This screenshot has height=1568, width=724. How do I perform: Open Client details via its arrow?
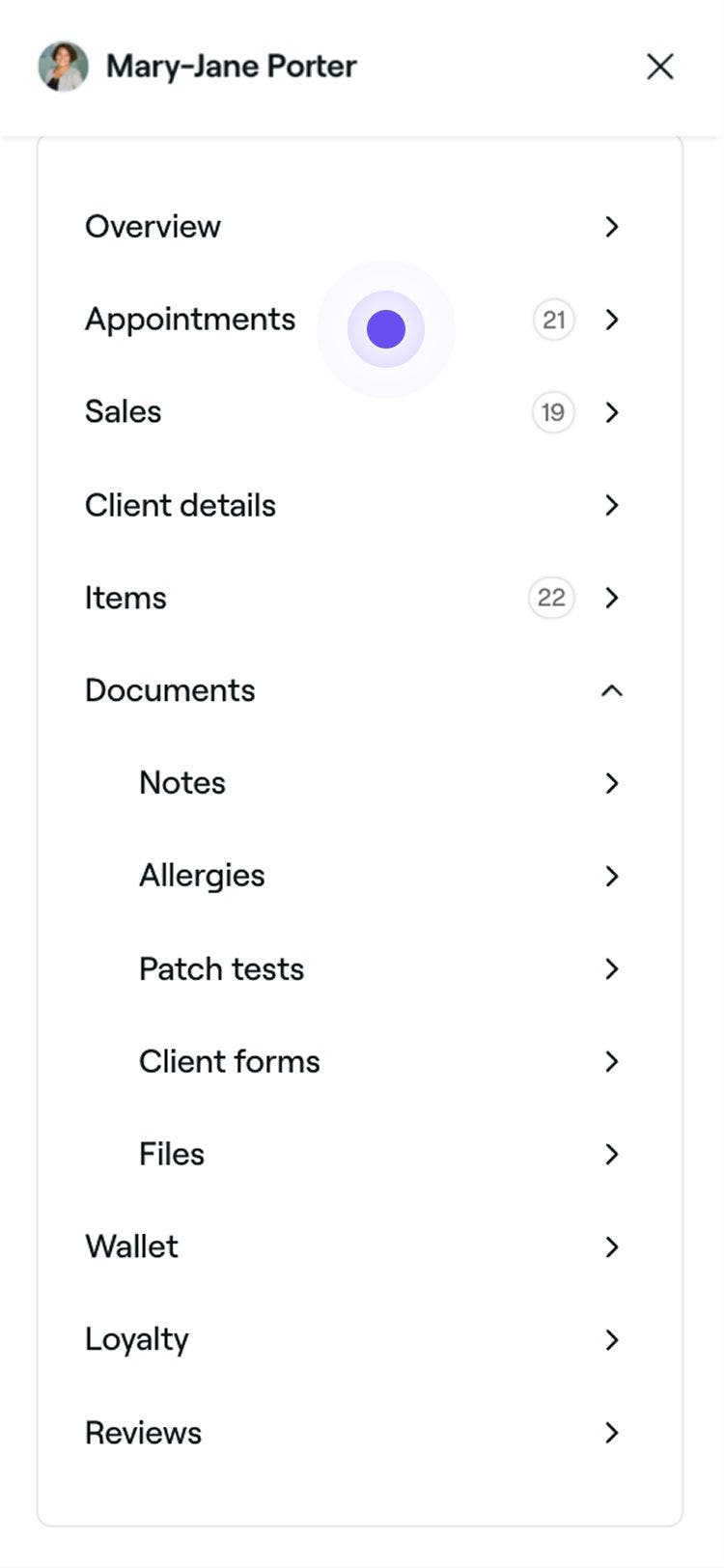pos(612,505)
